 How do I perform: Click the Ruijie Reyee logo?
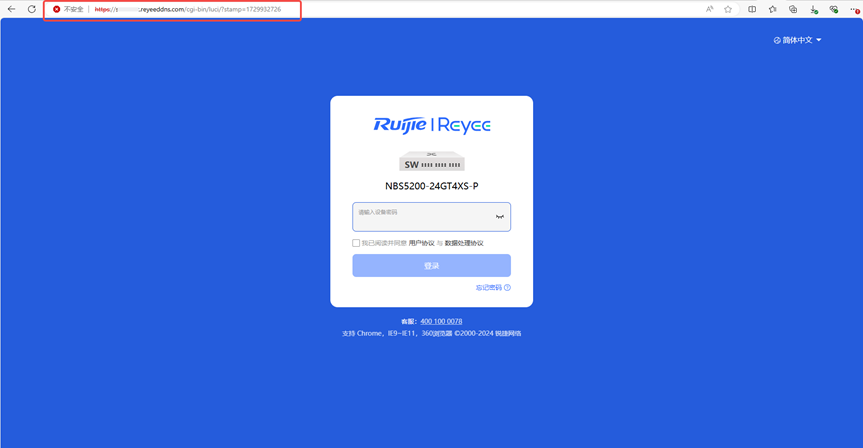click(432, 125)
